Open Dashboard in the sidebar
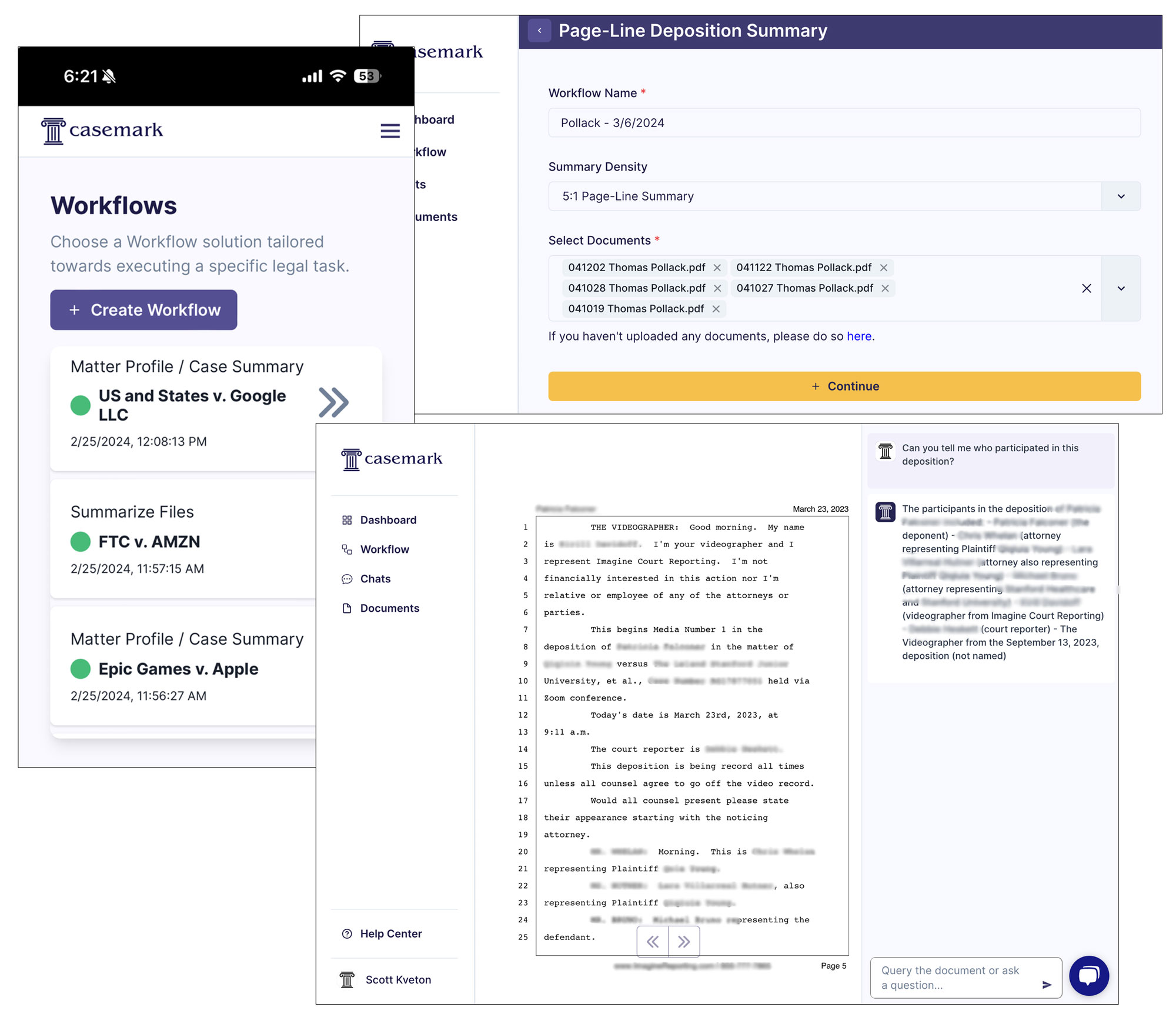The image size is (1176, 1027). tap(388, 520)
